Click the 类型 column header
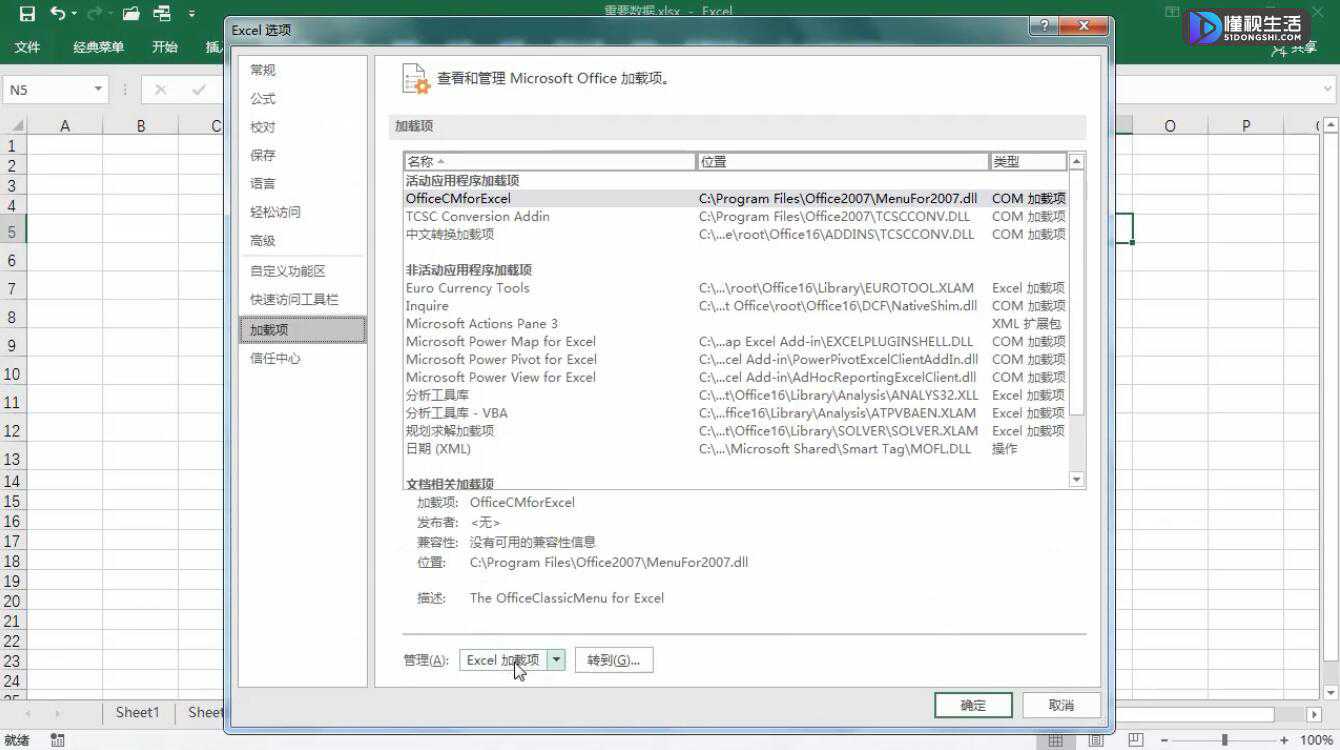This screenshot has height=750, width=1340. 1028,161
